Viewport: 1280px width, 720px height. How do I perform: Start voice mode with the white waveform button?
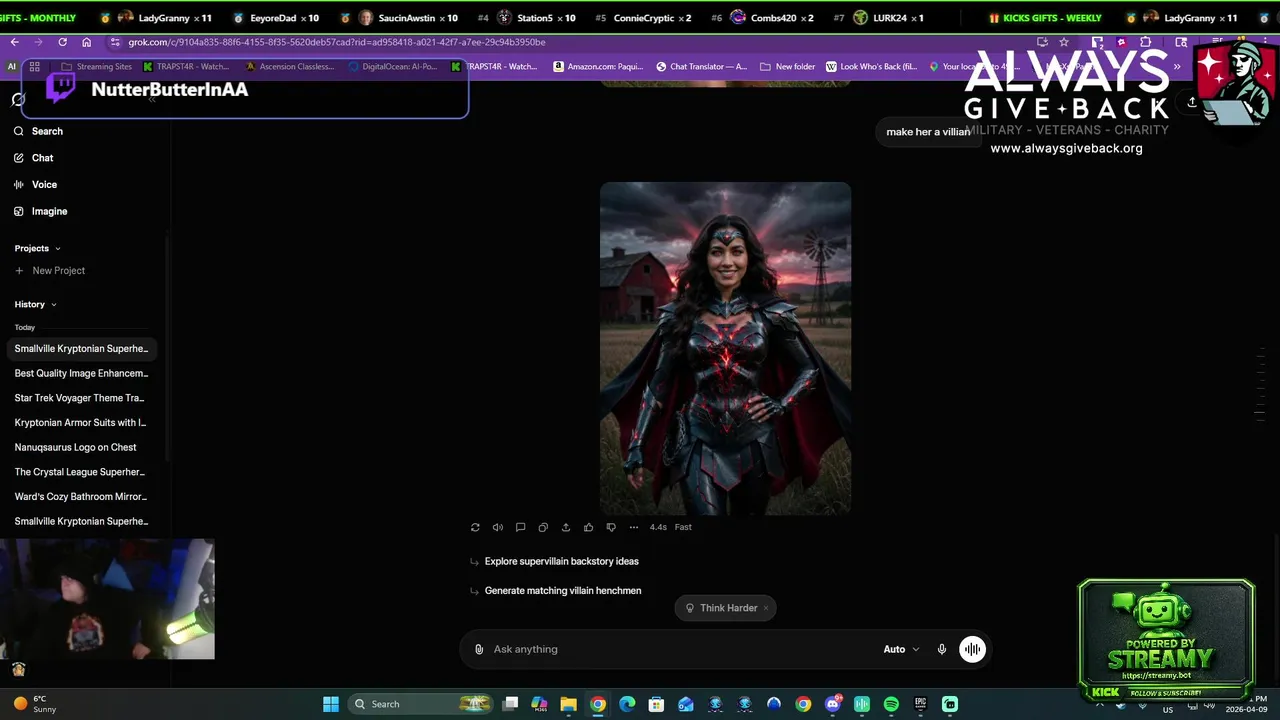(972, 649)
